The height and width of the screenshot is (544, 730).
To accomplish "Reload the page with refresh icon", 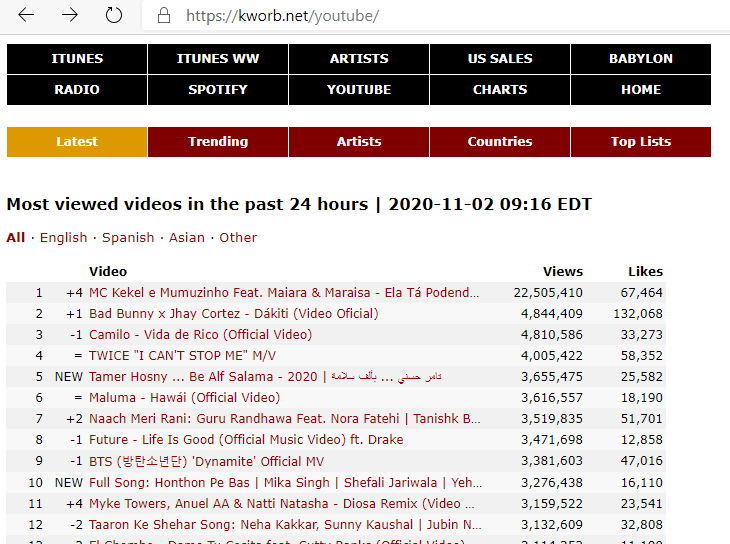I will point(114,15).
